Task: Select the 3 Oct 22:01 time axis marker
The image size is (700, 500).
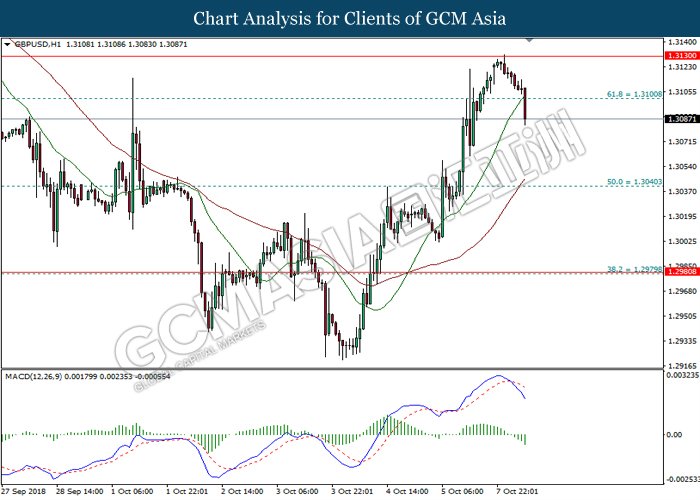Action: tap(352, 491)
